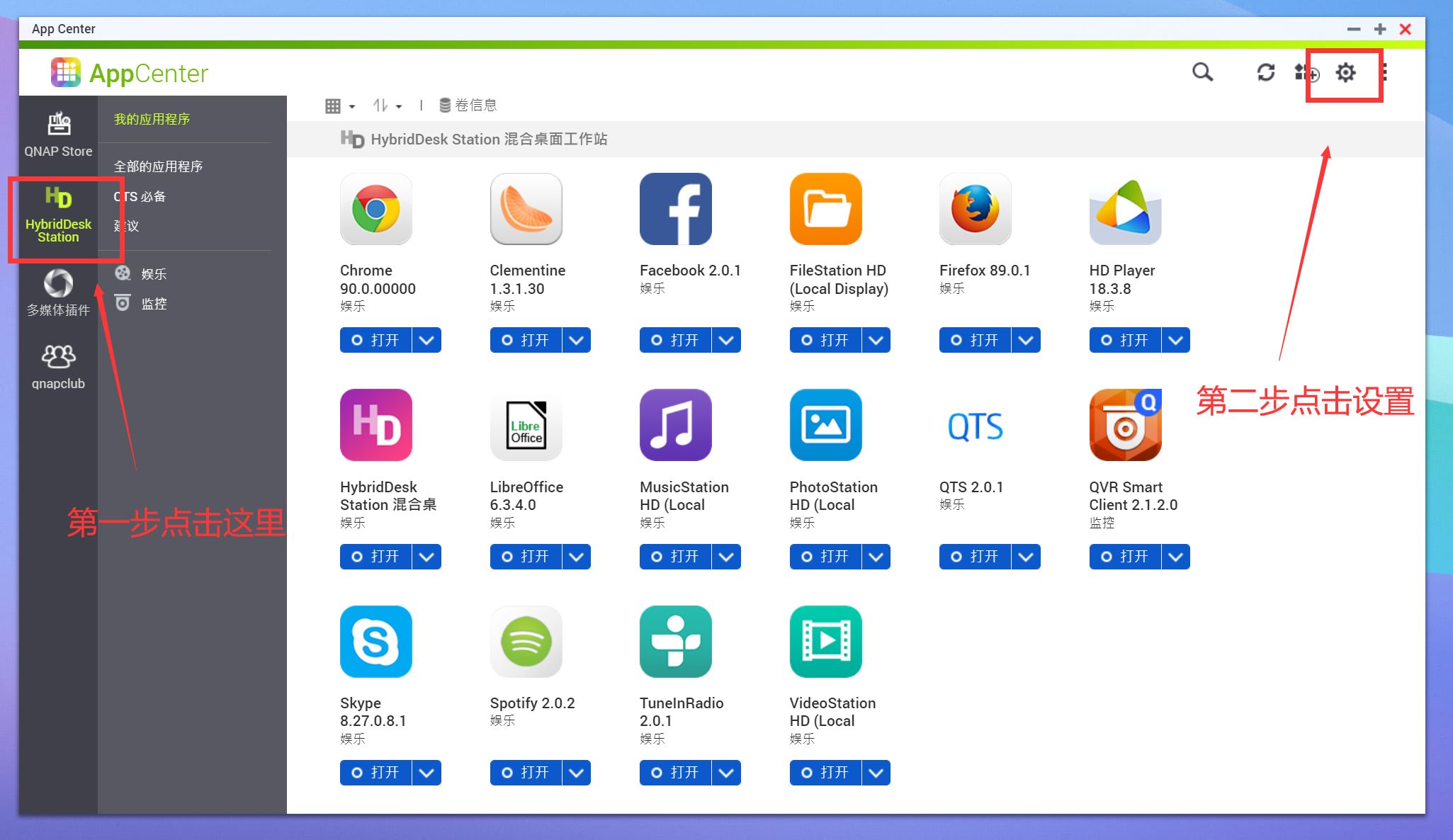Open HybridDesk Station with 打开 button
Screen dimensions: 1453x840
[376, 557]
